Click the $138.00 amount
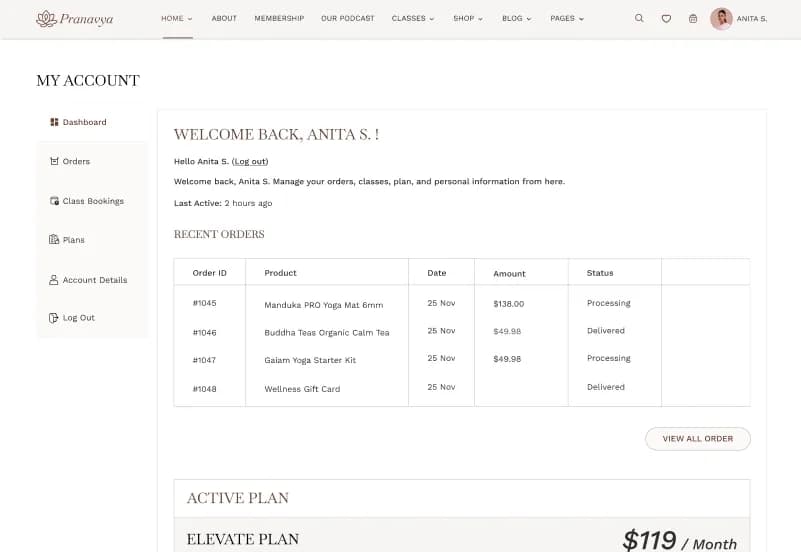 tap(509, 304)
